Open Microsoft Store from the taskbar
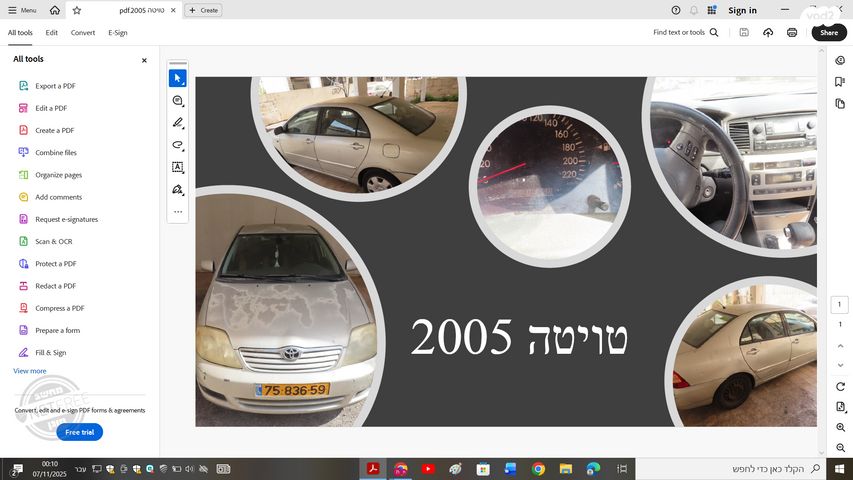Screen dimensions: 853x480 coord(483,469)
